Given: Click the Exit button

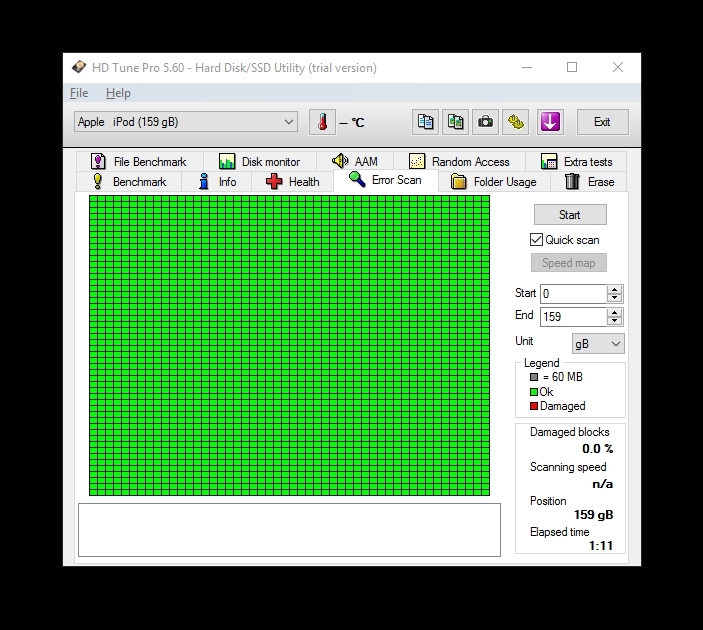Looking at the screenshot, I should click(x=602, y=122).
